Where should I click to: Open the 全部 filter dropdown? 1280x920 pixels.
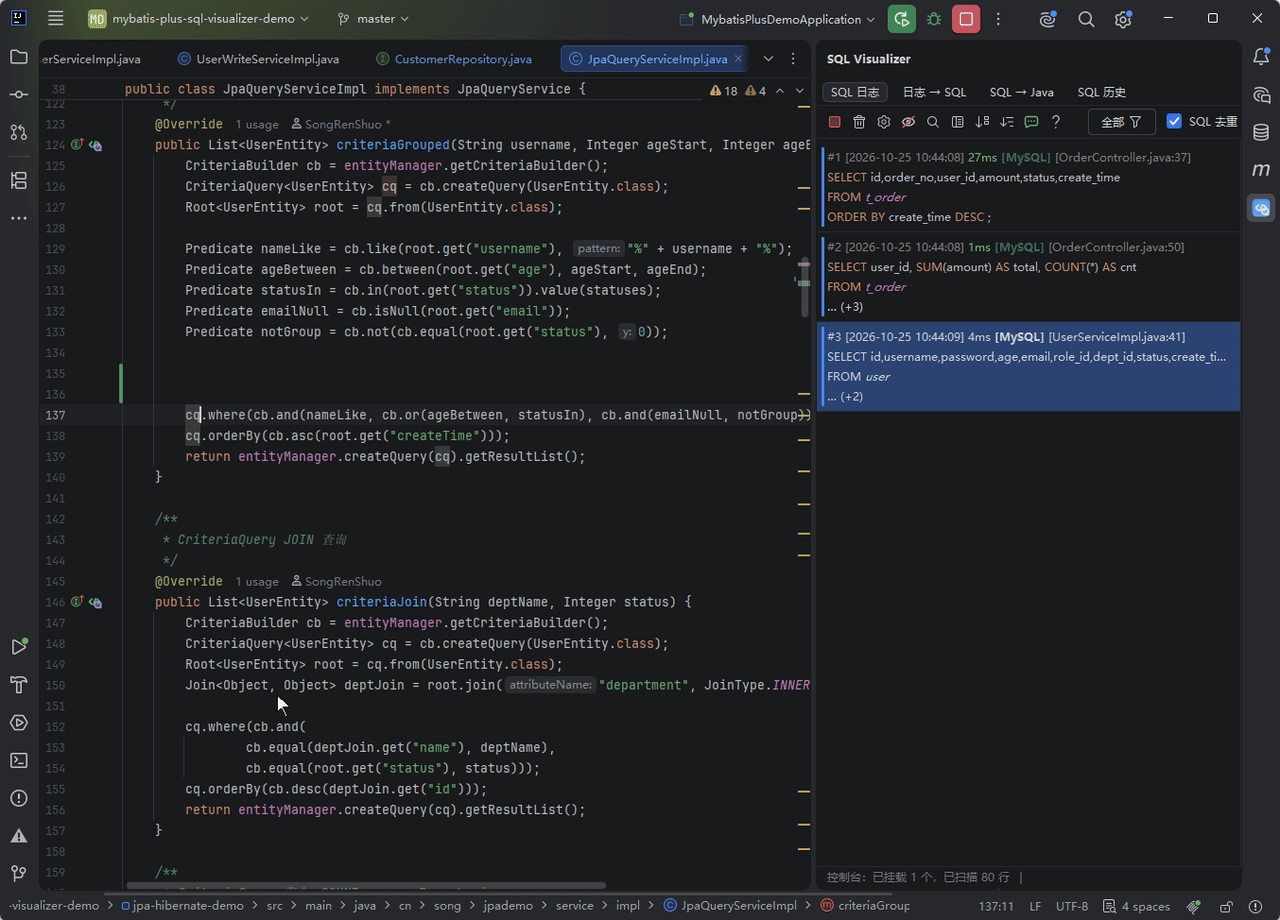point(1121,122)
